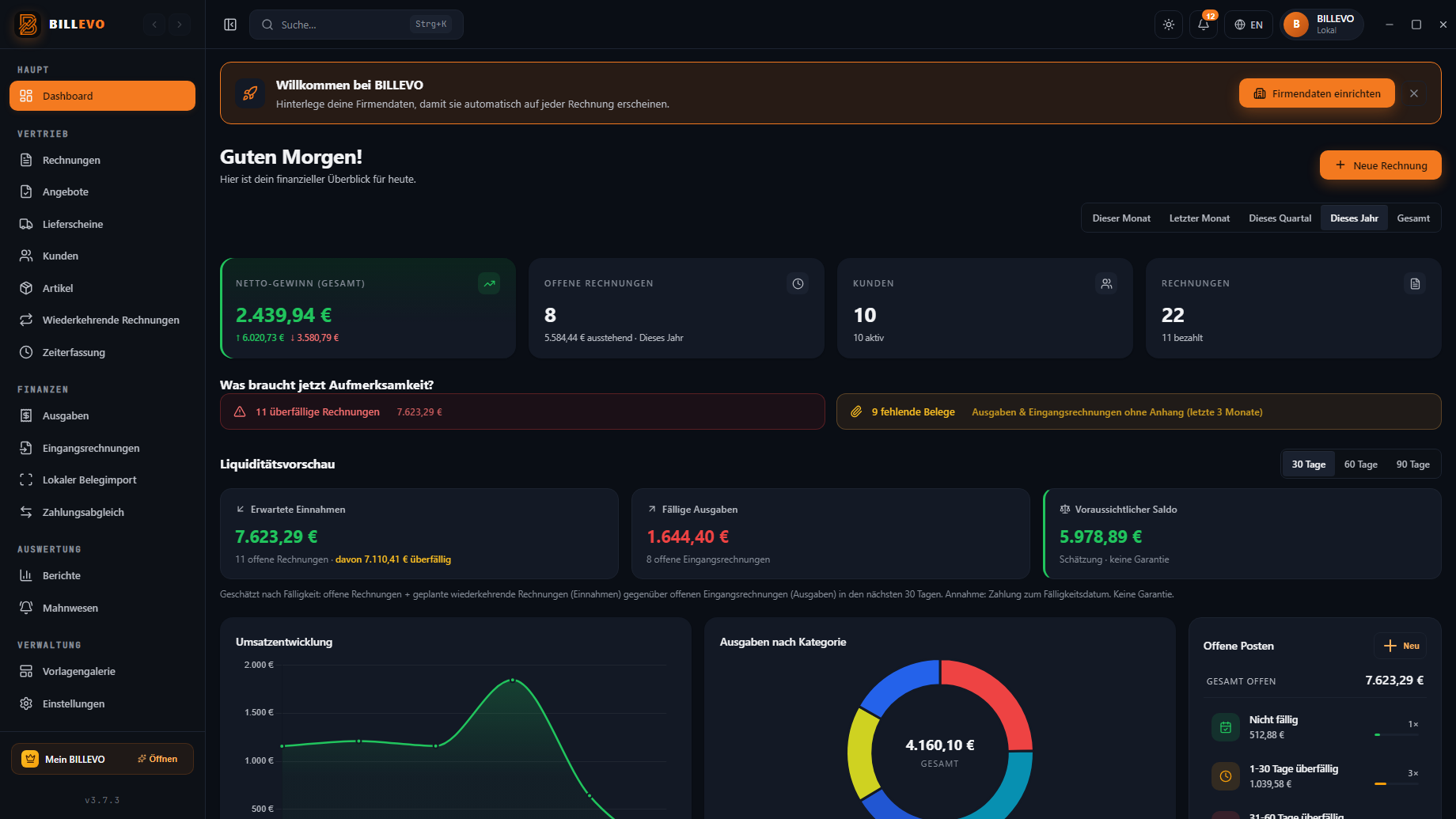
Task: Open Kunden sidebar item
Action: [102, 256]
